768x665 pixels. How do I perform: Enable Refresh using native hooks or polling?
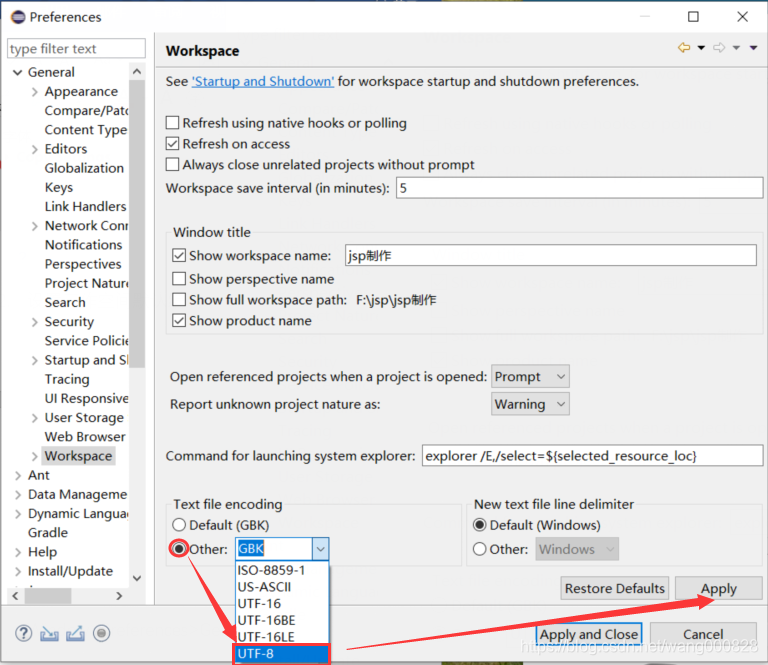[x=172, y=122]
